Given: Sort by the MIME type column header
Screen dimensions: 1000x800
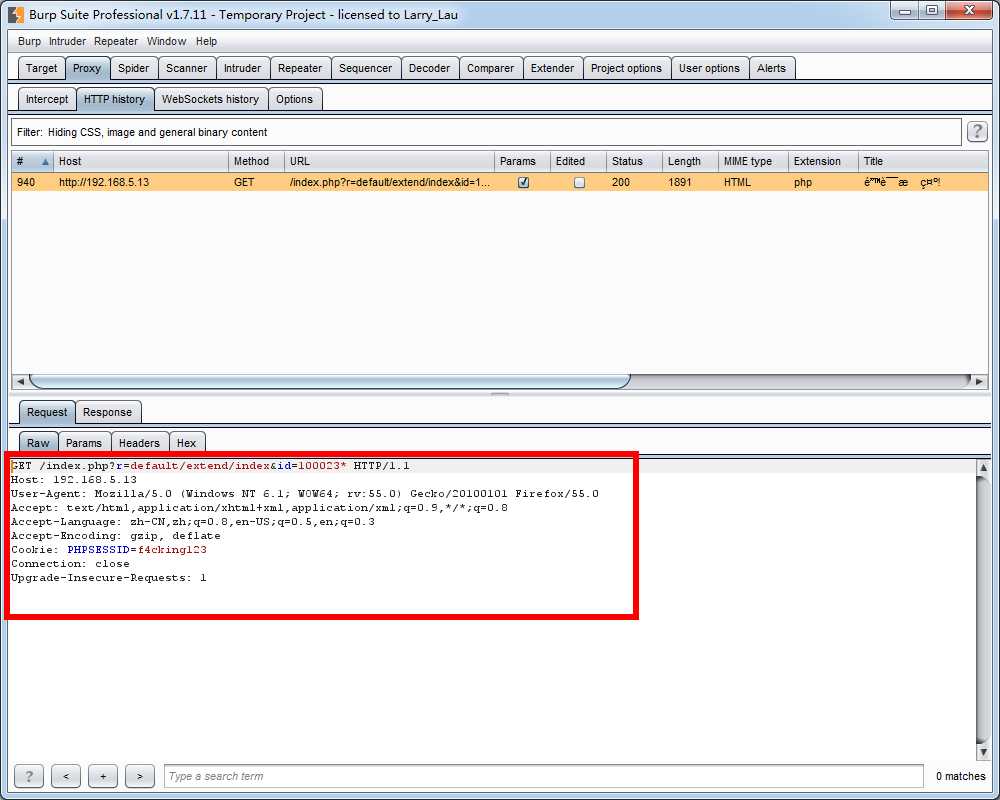Looking at the screenshot, I should pos(753,161).
